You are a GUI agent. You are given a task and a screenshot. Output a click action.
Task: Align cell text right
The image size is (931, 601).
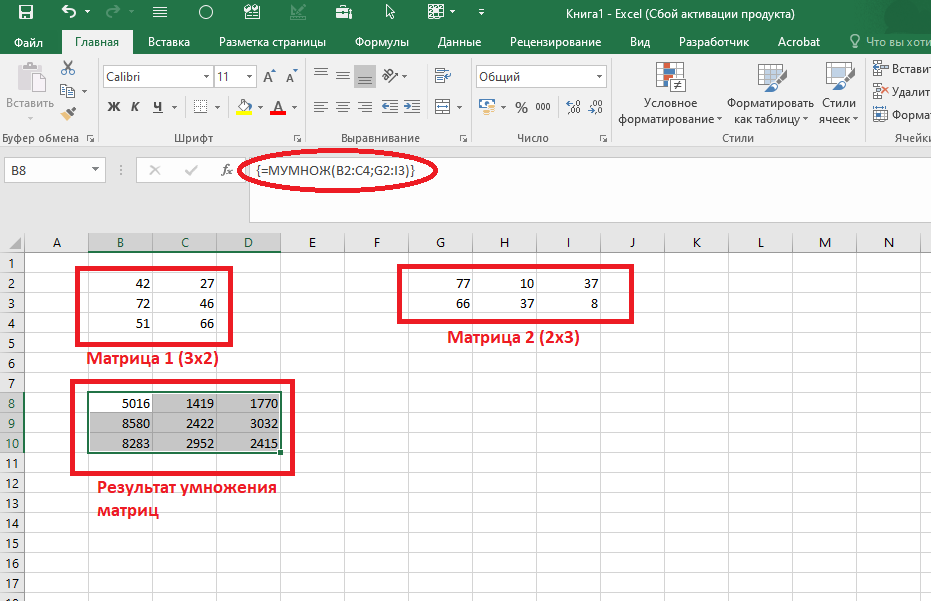[x=365, y=107]
